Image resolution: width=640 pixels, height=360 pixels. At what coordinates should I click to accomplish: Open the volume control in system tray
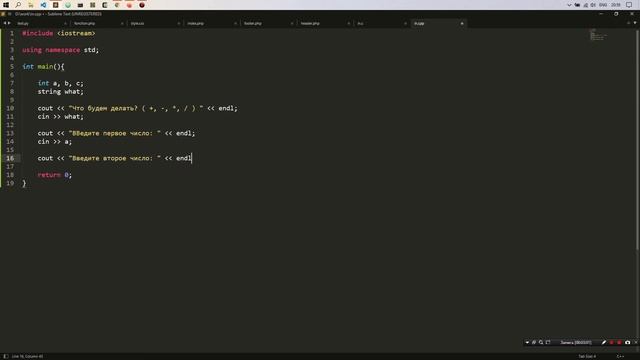[x=593, y=5]
